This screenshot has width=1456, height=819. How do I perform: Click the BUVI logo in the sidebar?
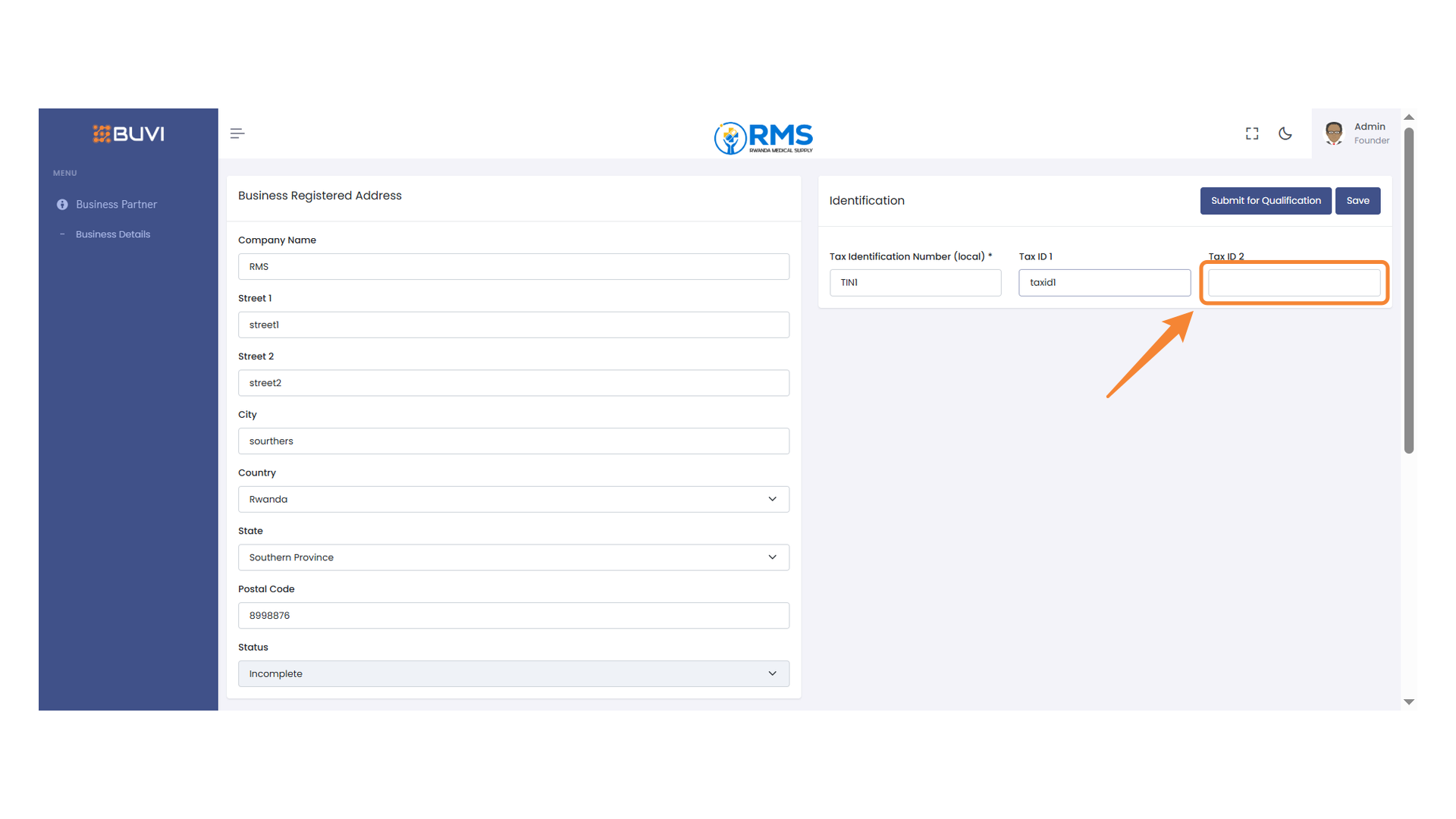coord(128,133)
